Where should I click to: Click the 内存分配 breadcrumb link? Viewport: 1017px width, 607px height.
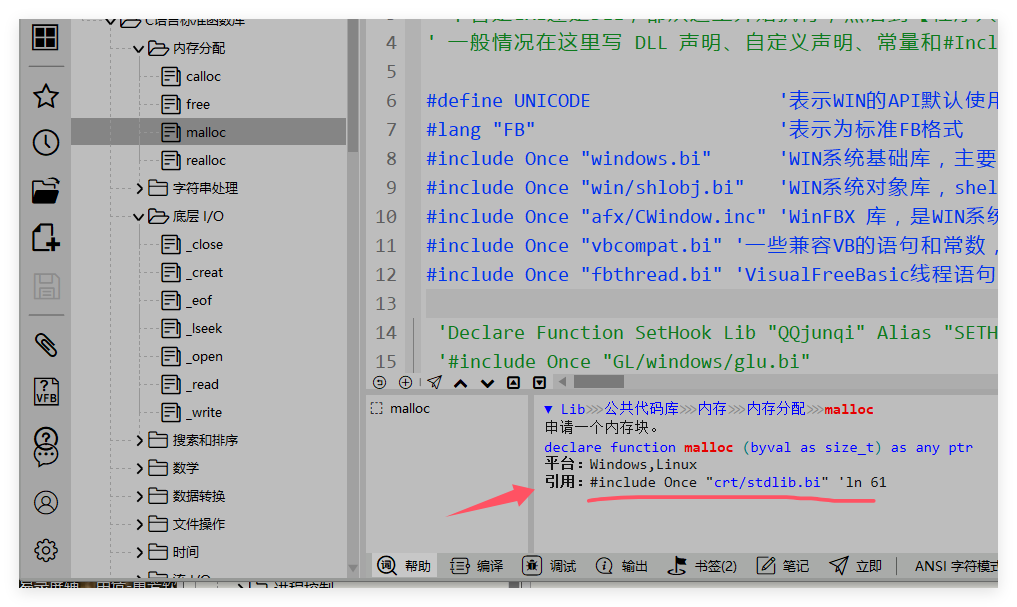tap(775, 409)
